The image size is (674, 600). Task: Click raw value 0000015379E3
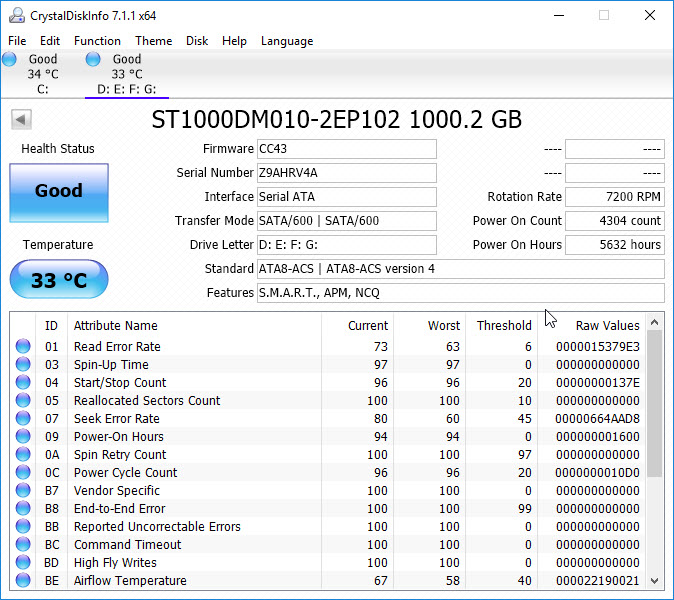(x=597, y=346)
